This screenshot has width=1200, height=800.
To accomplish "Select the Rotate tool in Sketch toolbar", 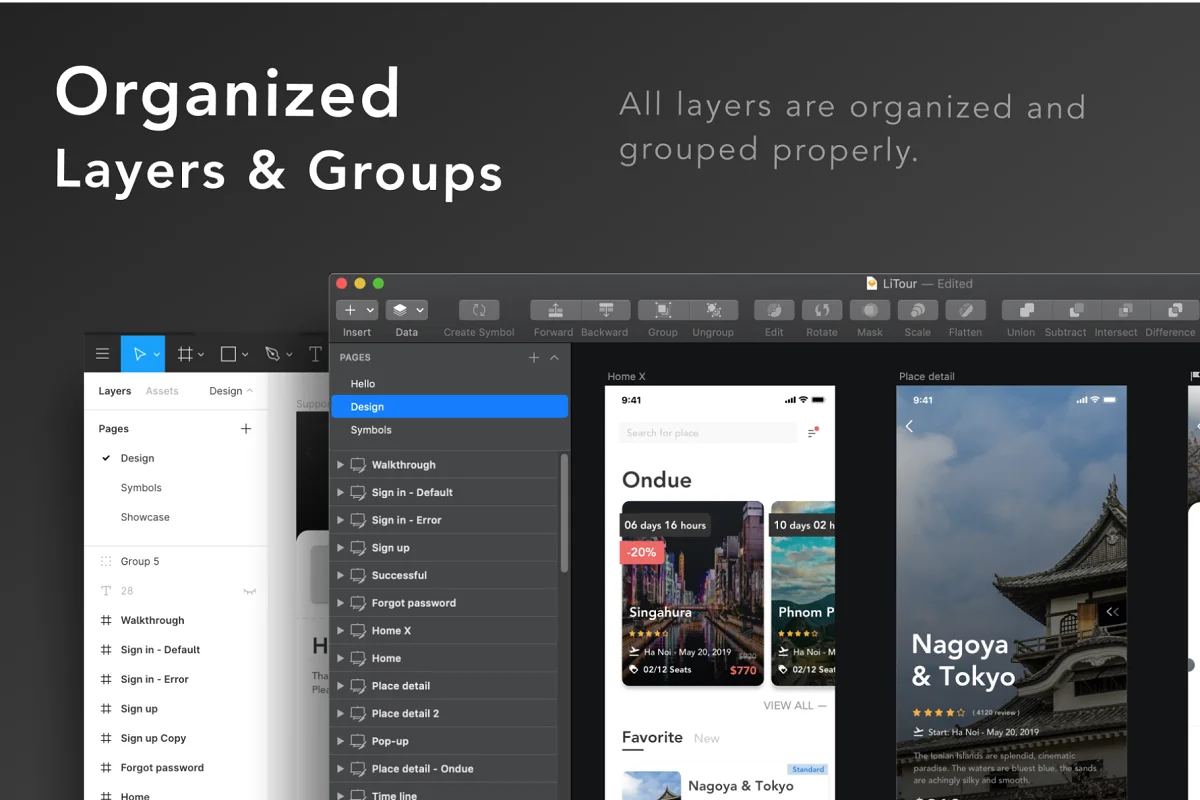I will (x=822, y=310).
